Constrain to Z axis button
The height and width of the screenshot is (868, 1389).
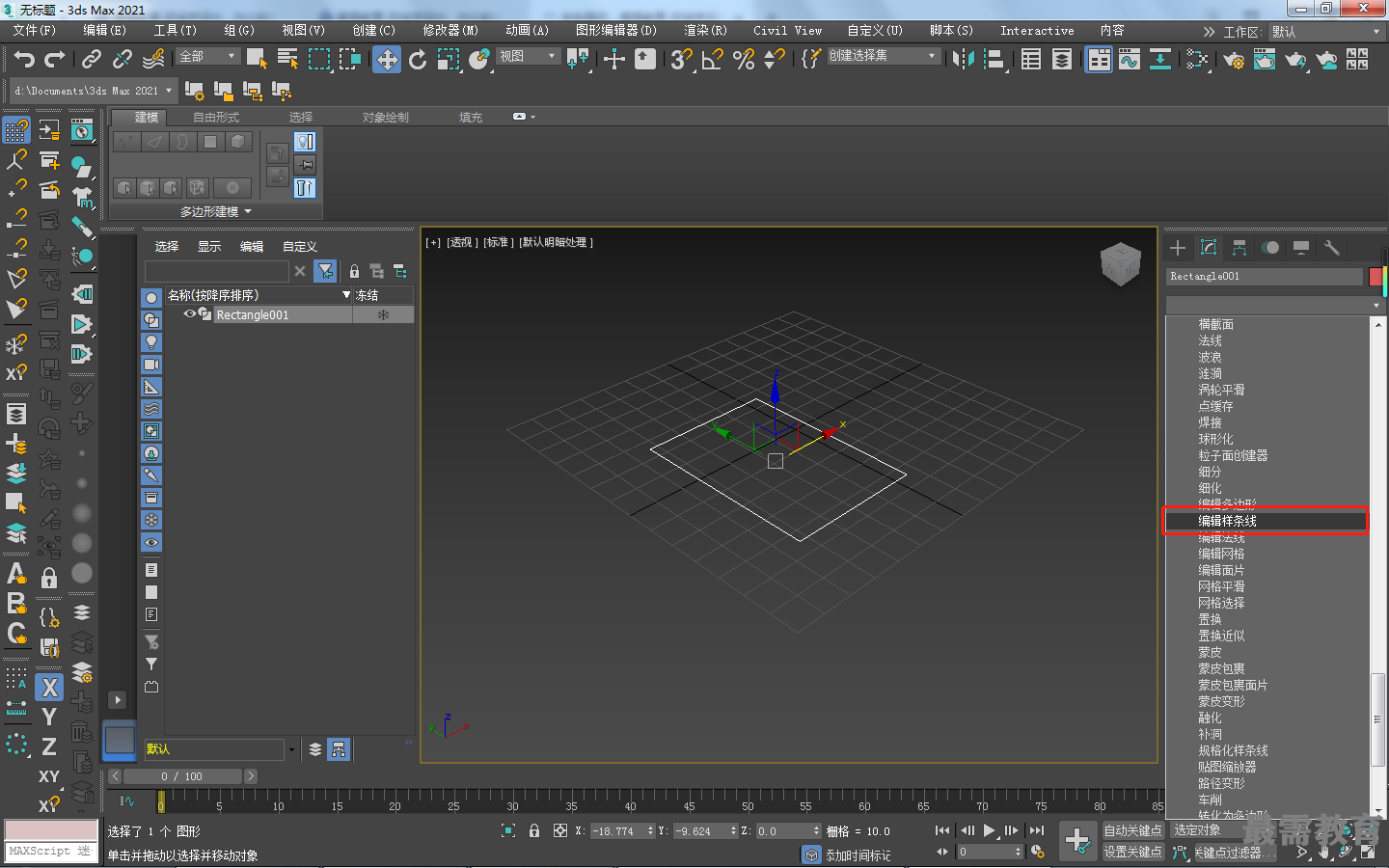click(x=49, y=747)
